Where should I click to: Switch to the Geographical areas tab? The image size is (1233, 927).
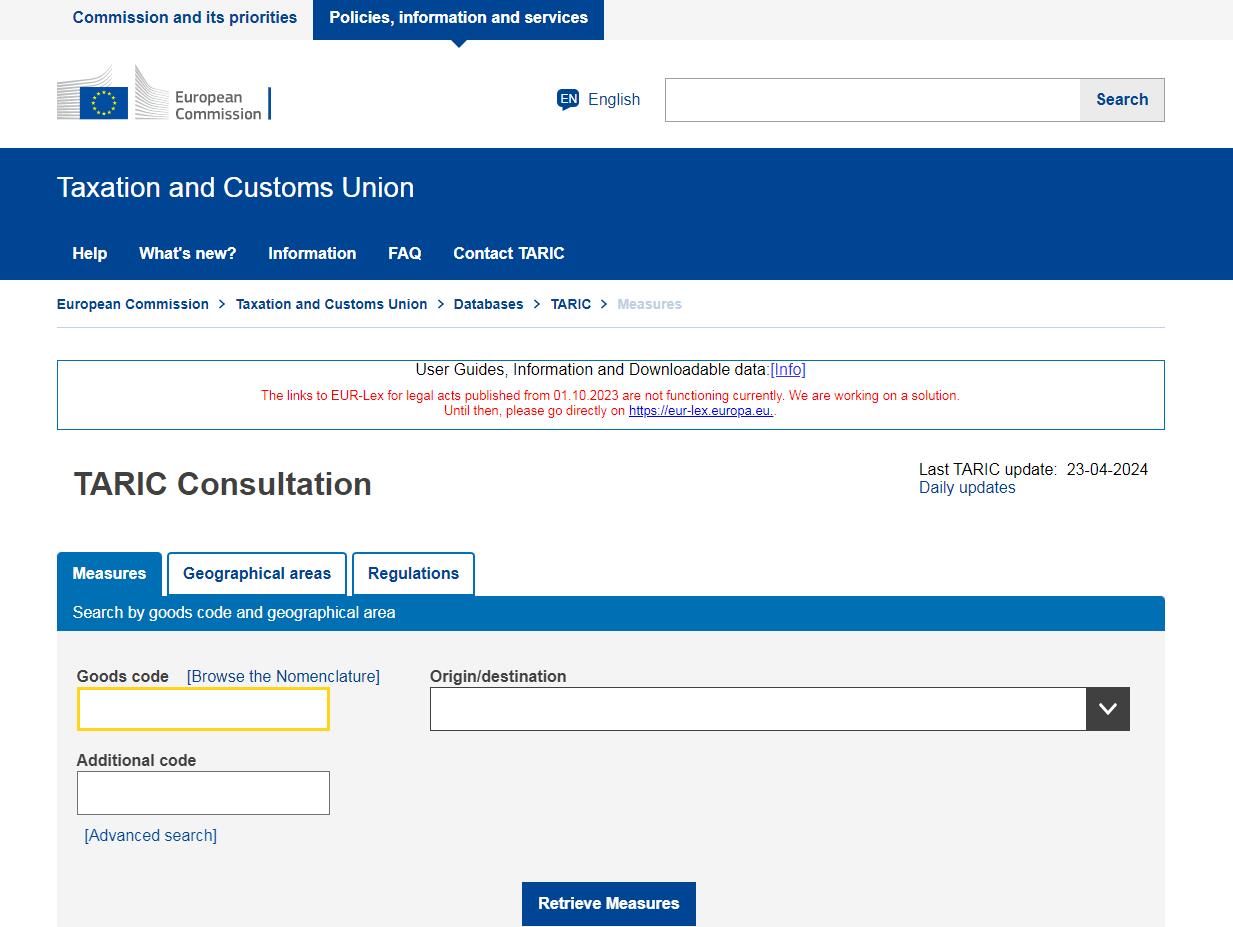257,574
